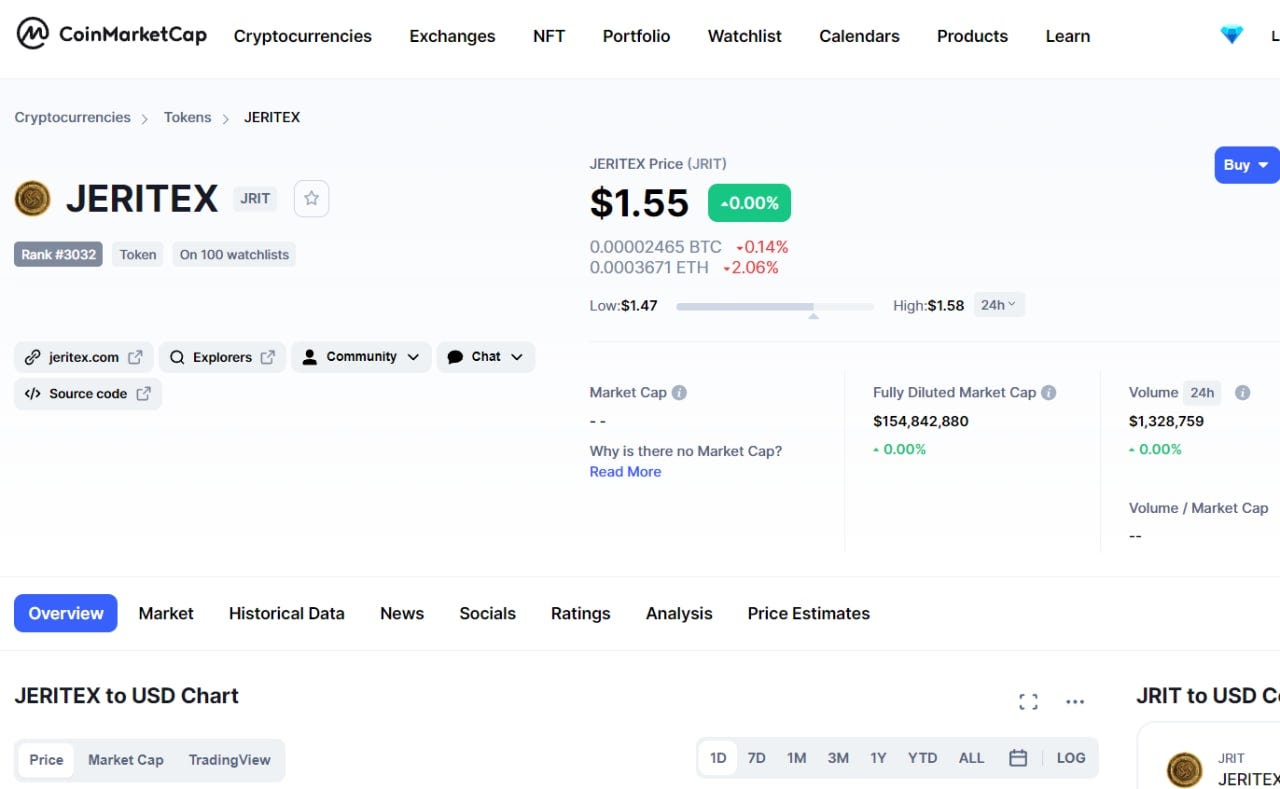Click the Tokens breadcrumb link
Image resolution: width=1280 pixels, height=789 pixels.
(188, 117)
